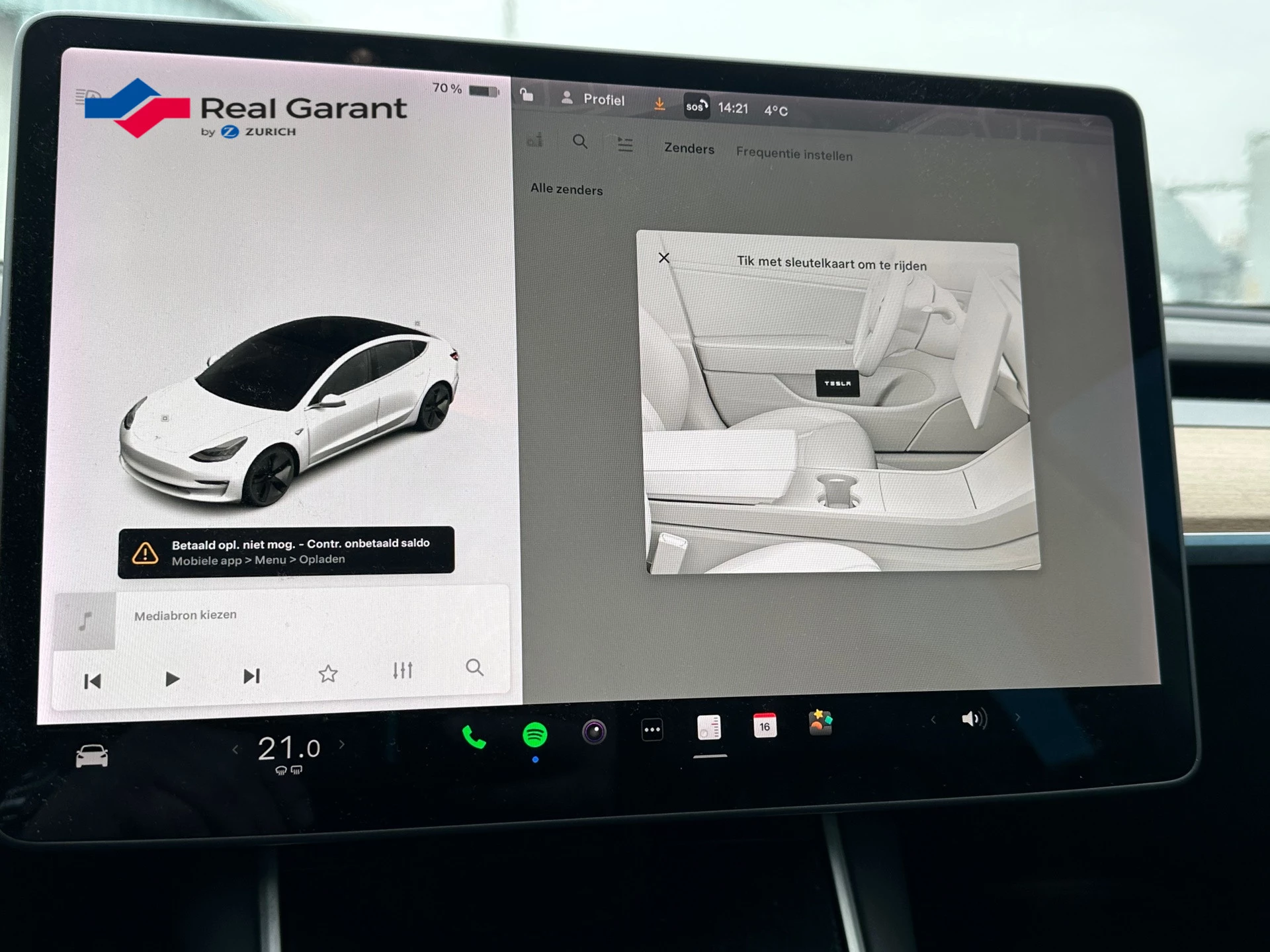Select the Alle zenders heading

click(x=566, y=189)
